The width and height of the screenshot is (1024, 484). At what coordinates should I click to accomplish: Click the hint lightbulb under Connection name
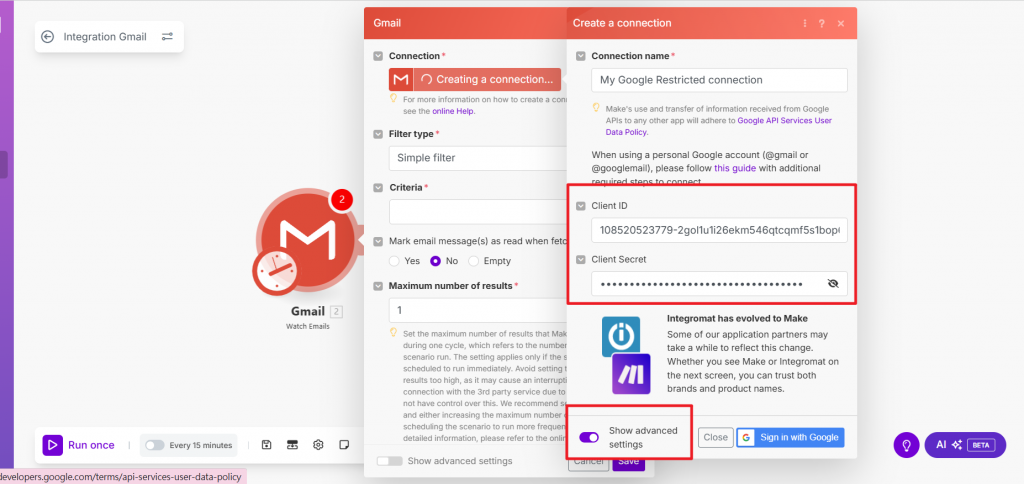tap(596, 107)
